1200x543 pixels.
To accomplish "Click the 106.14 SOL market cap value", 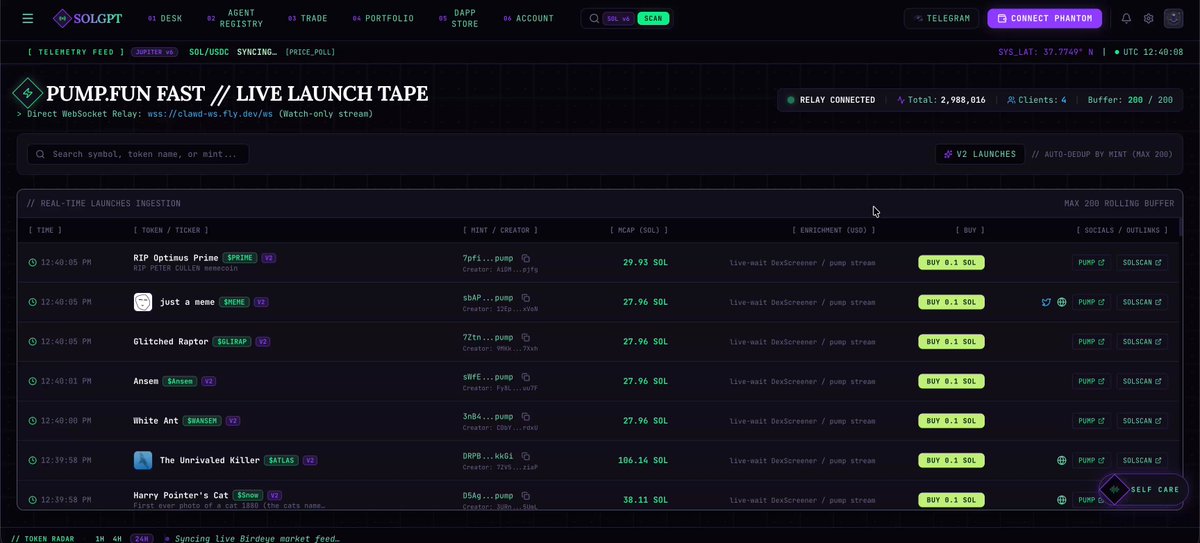I will pyautogui.click(x=643, y=461).
